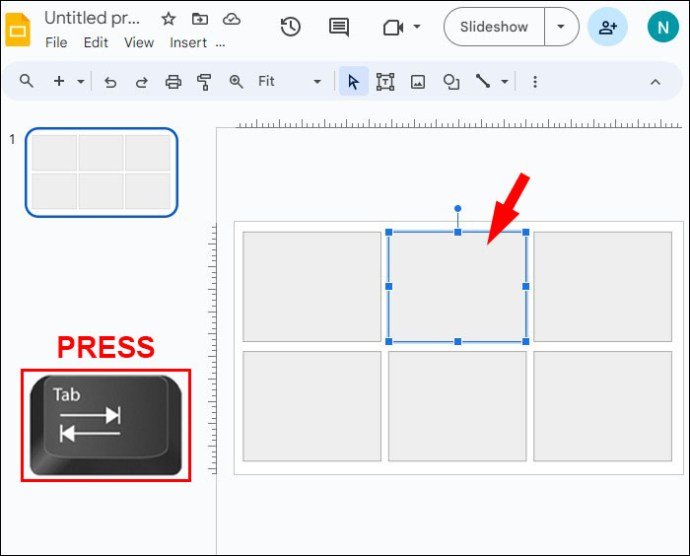Select the top-left grey rectangle
This screenshot has height=556, width=690.
[x=312, y=287]
